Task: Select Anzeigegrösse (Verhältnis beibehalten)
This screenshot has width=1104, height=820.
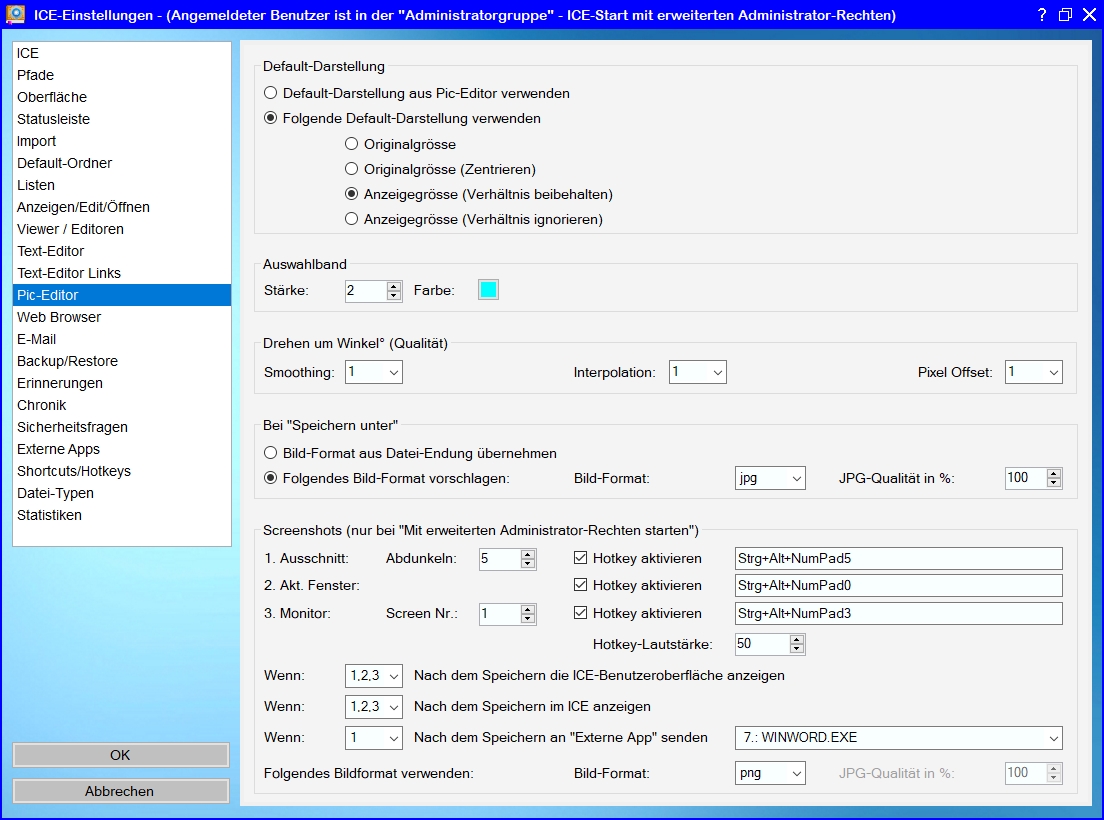Action: (478, 194)
